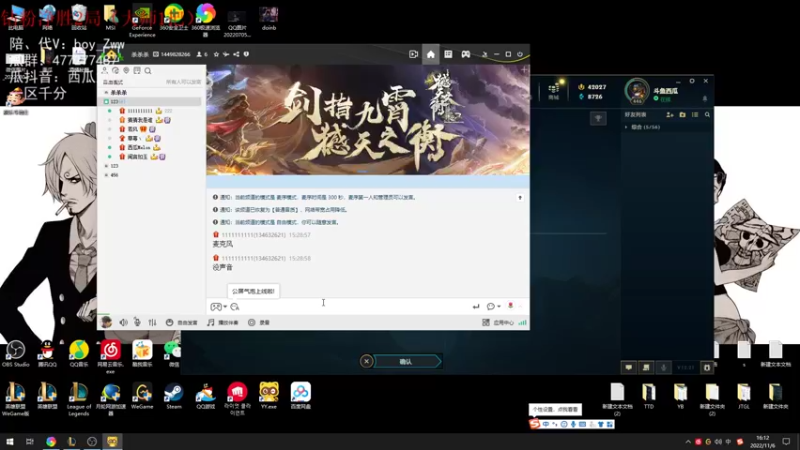Image resolution: width=800 pixels, height=450 pixels.
Task: Click the enter send icon in chat bar
Action: click(476, 307)
